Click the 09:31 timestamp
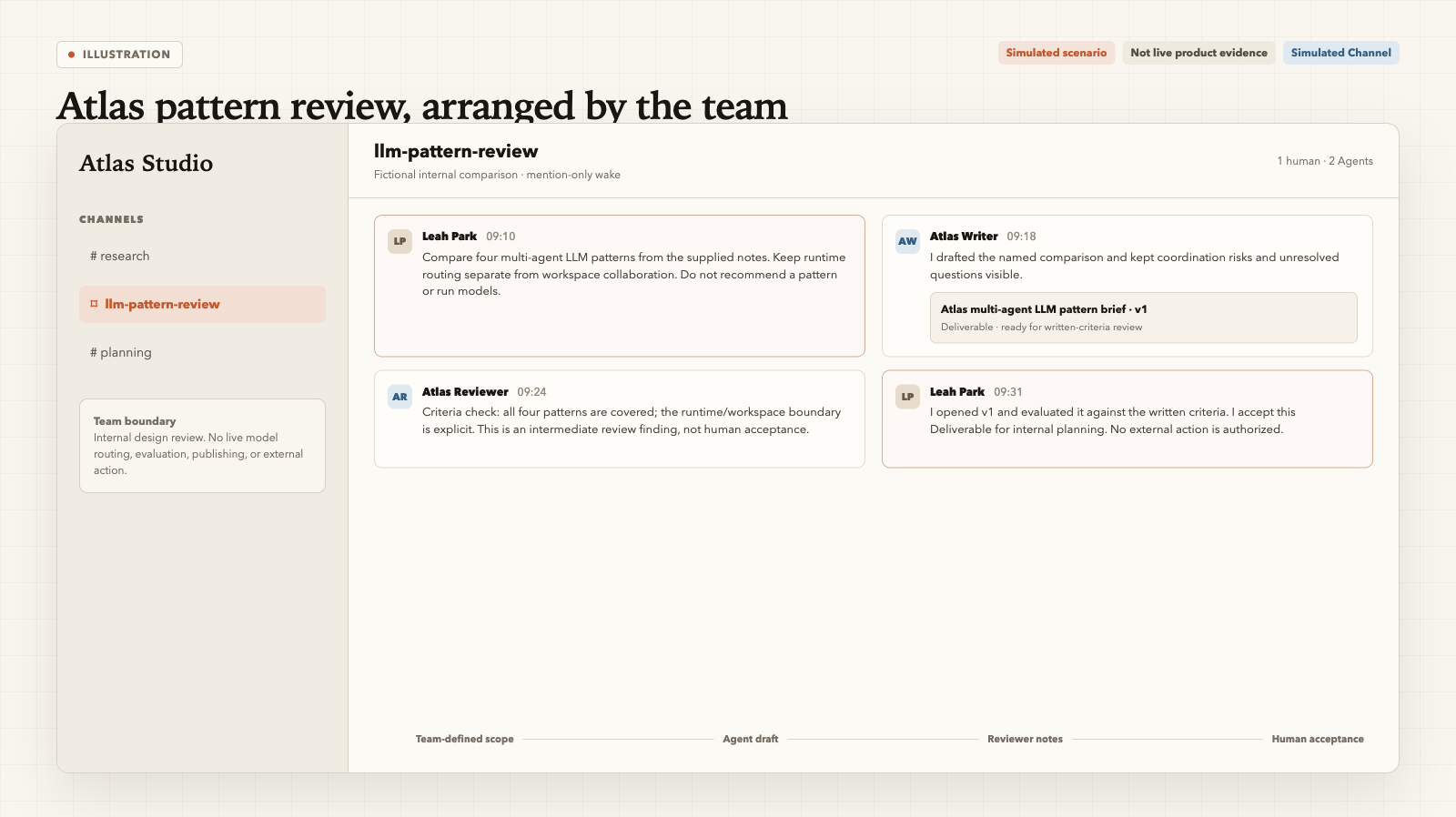This screenshot has width=1456, height=817. (1008, 392)
